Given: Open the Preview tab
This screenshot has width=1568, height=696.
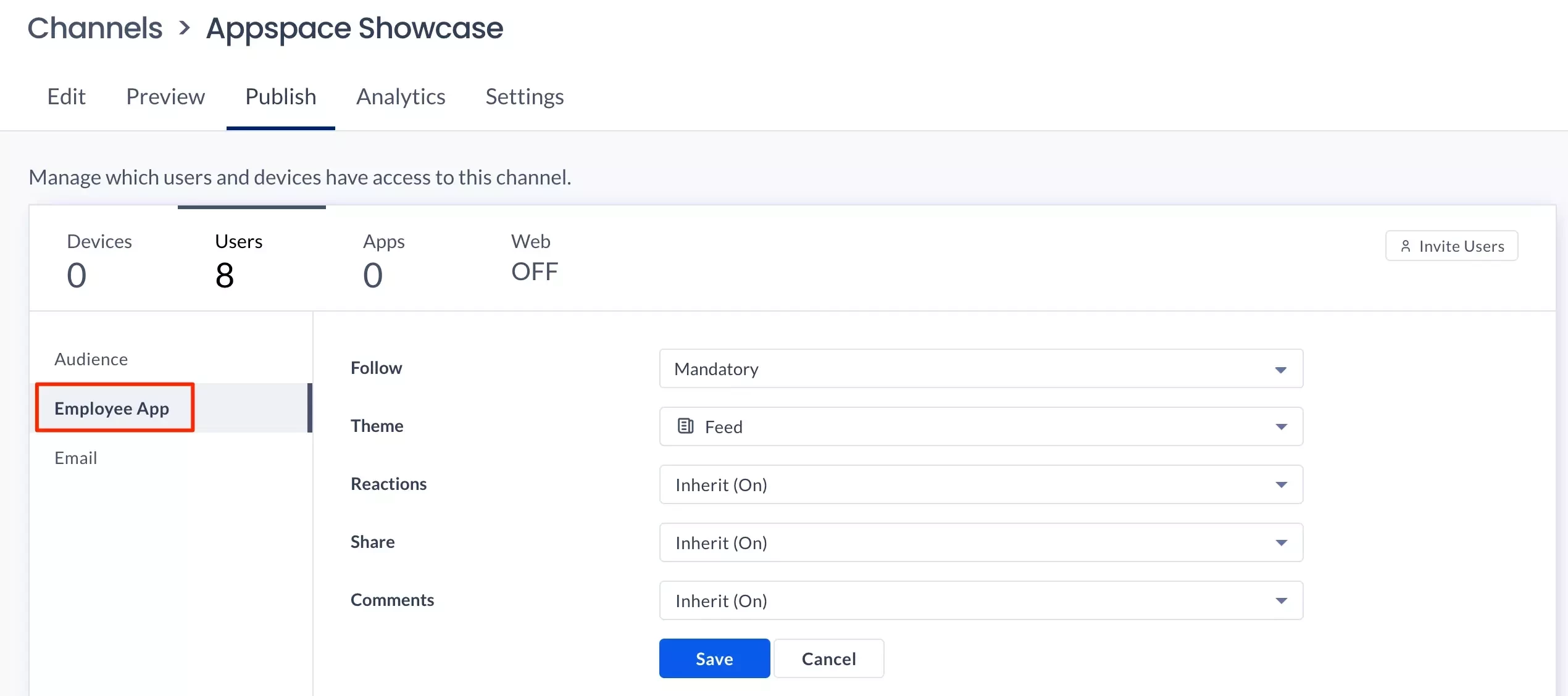Looking at the screenshot, I should click(165, 97).
